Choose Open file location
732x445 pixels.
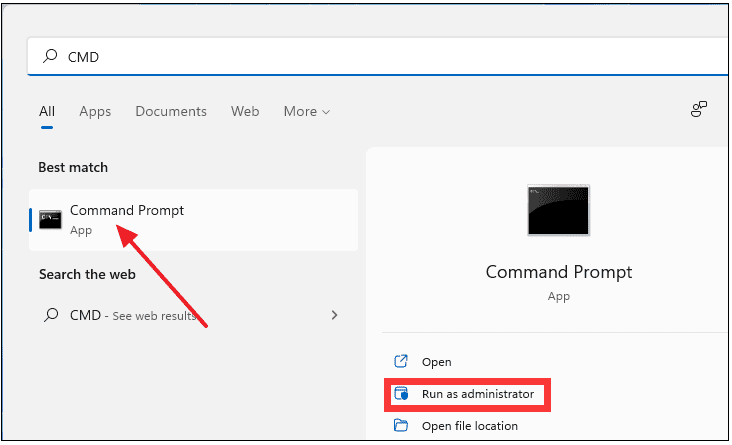point(469,426)
